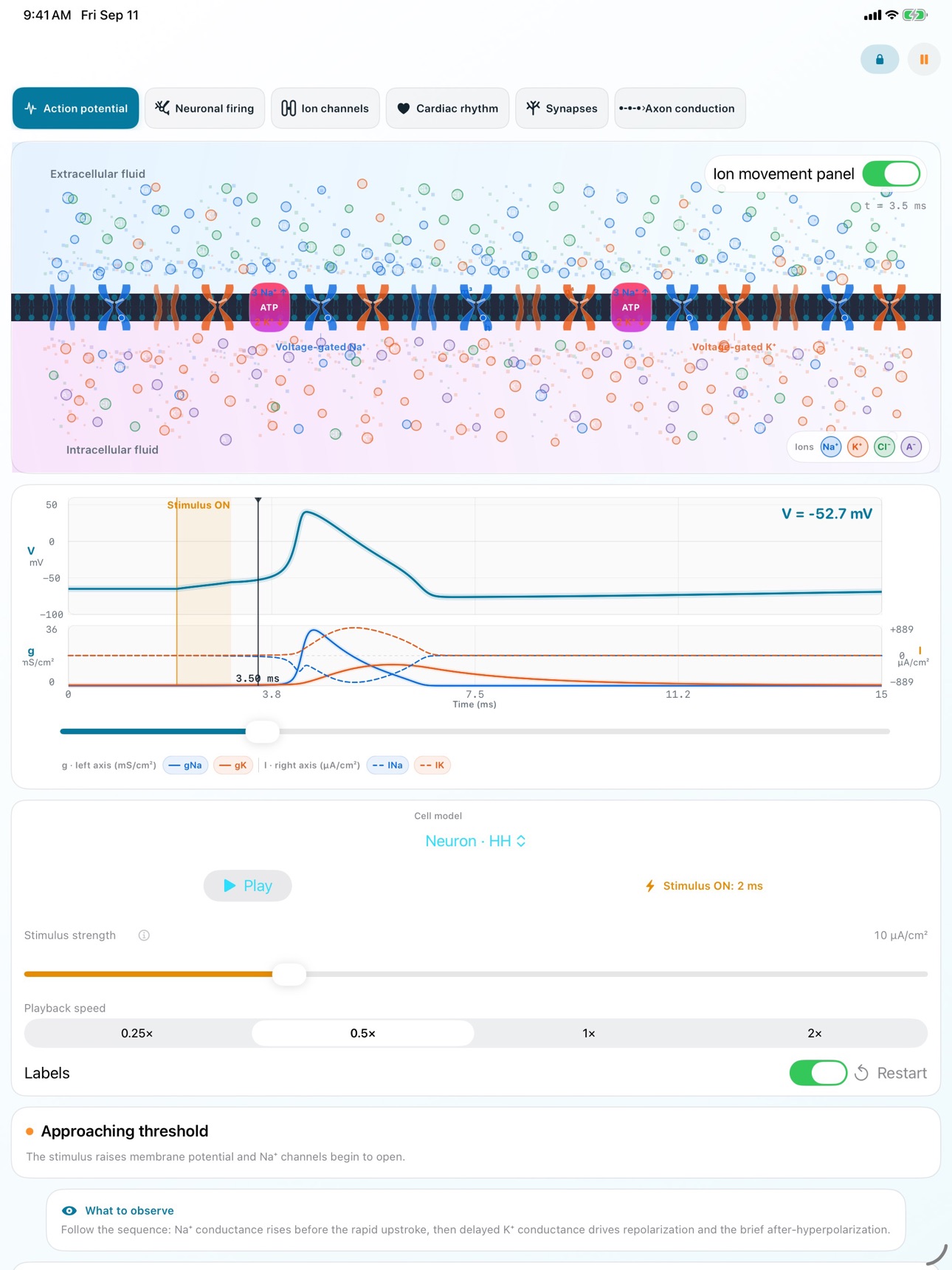Select 0.5× playback speed
The height and width of the screenshot is (1270, 952).
(363, 1034)
